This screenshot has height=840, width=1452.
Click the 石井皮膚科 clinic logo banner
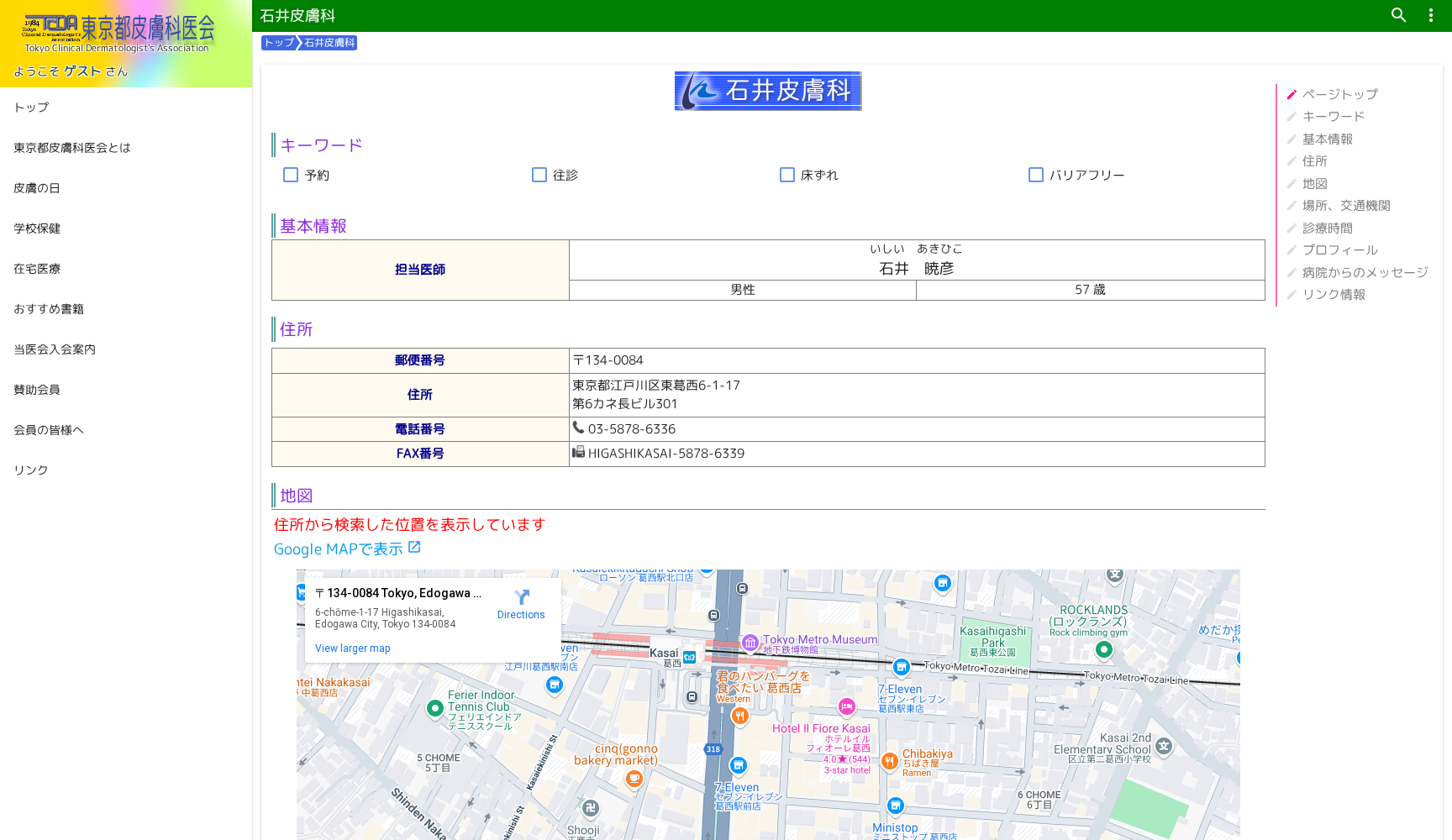coord(767,91)
